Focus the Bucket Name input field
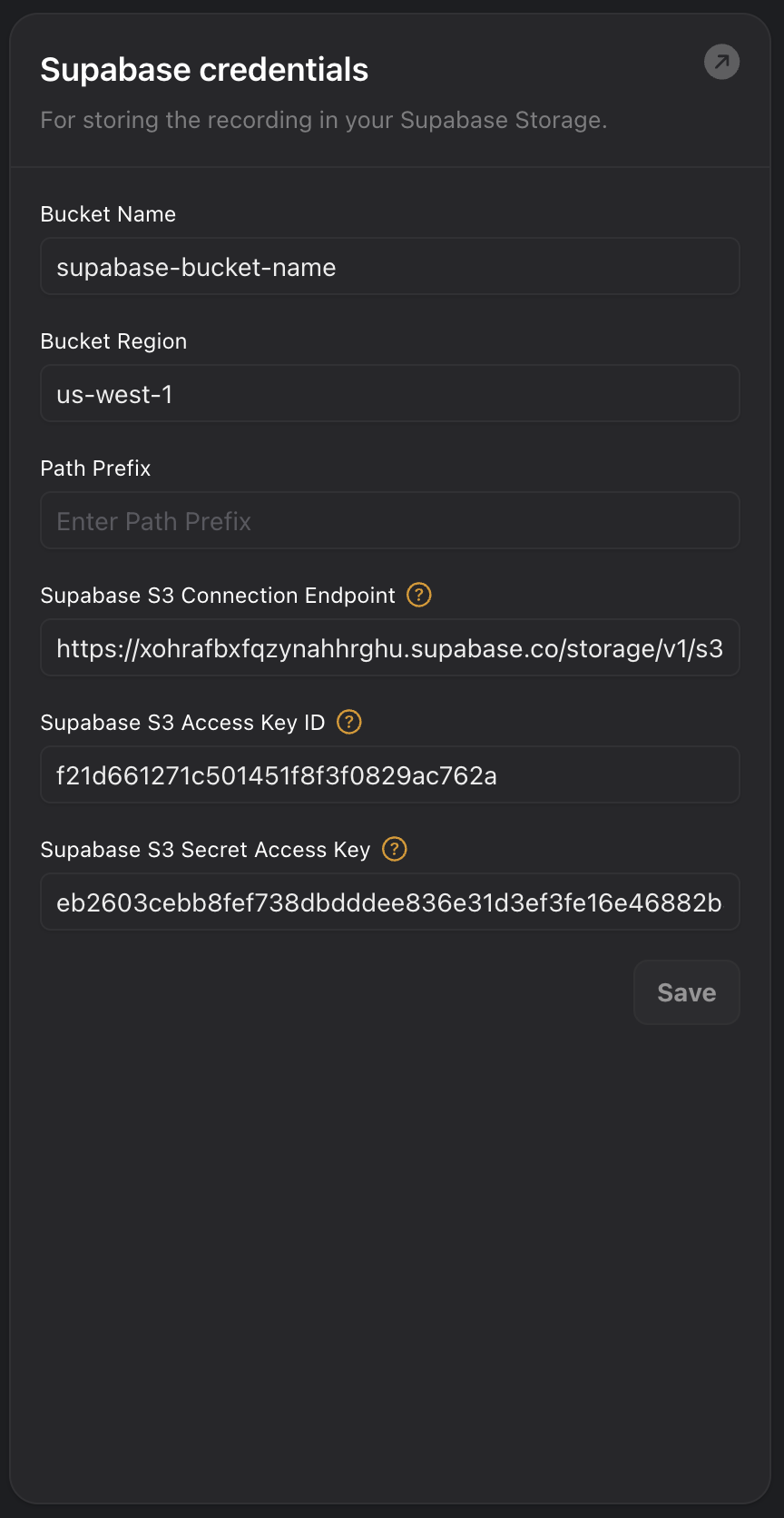The image size is (784, 1518). click(x=389, y=267)
